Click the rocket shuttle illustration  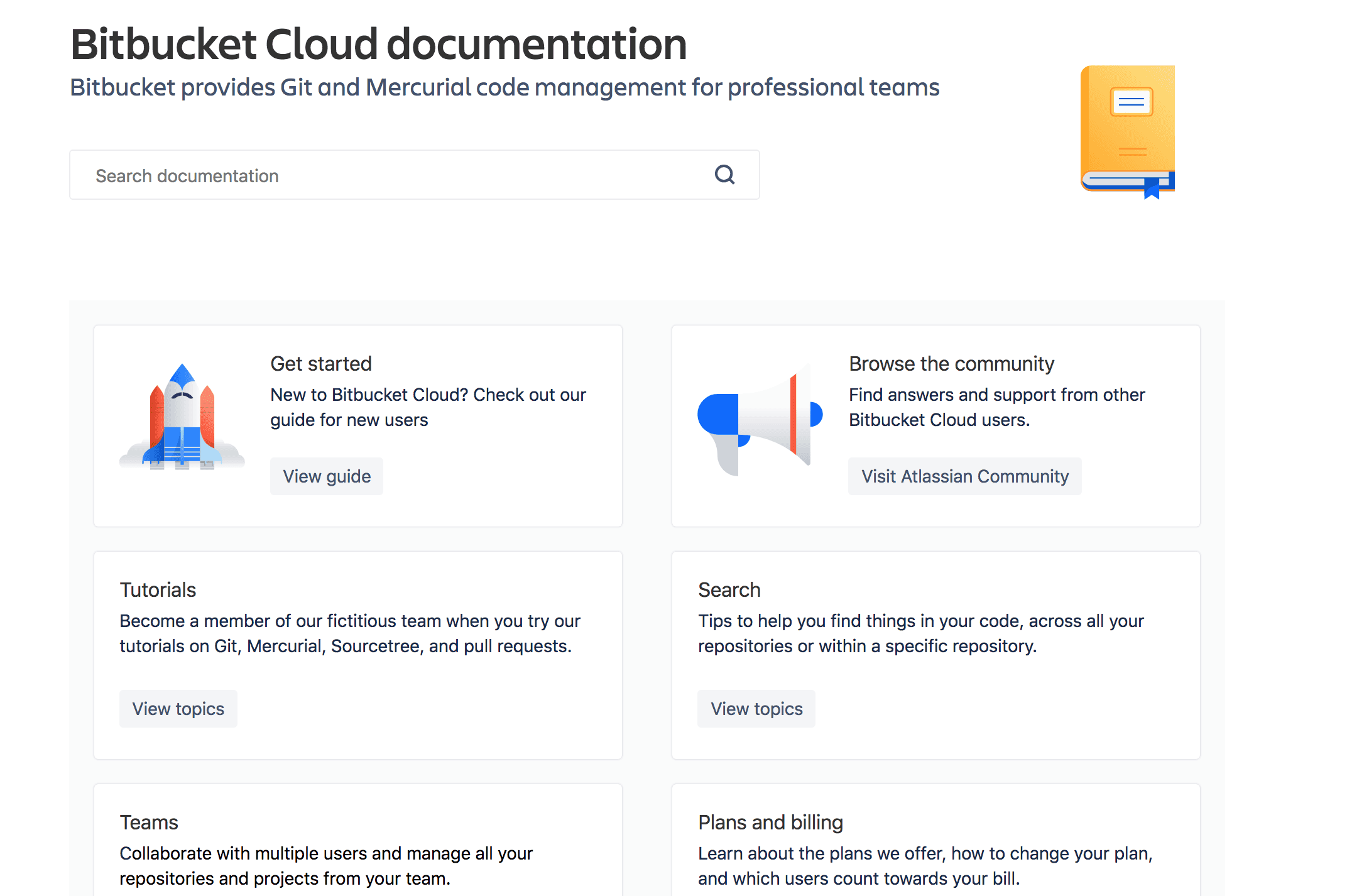click(182, 418)
